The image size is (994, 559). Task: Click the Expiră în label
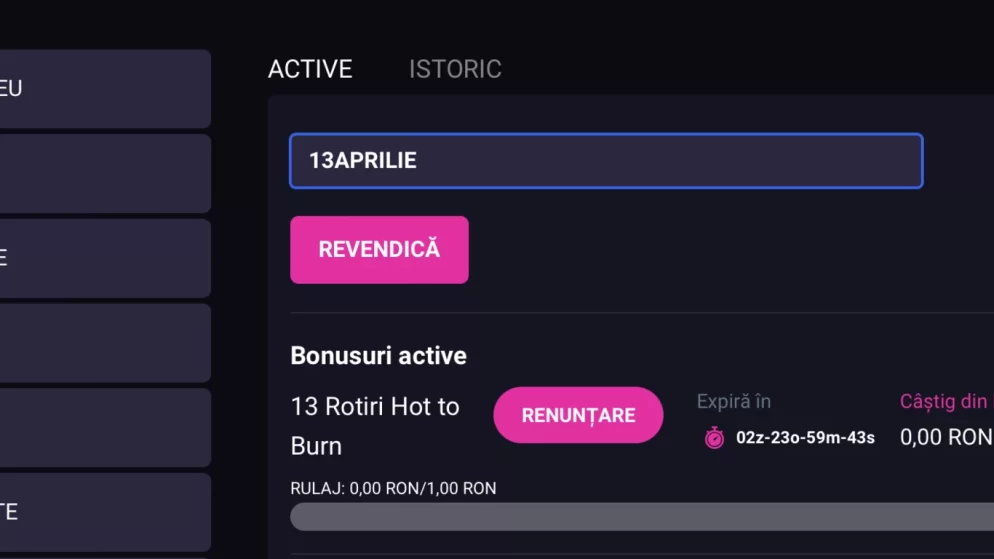tap(733, 401)
